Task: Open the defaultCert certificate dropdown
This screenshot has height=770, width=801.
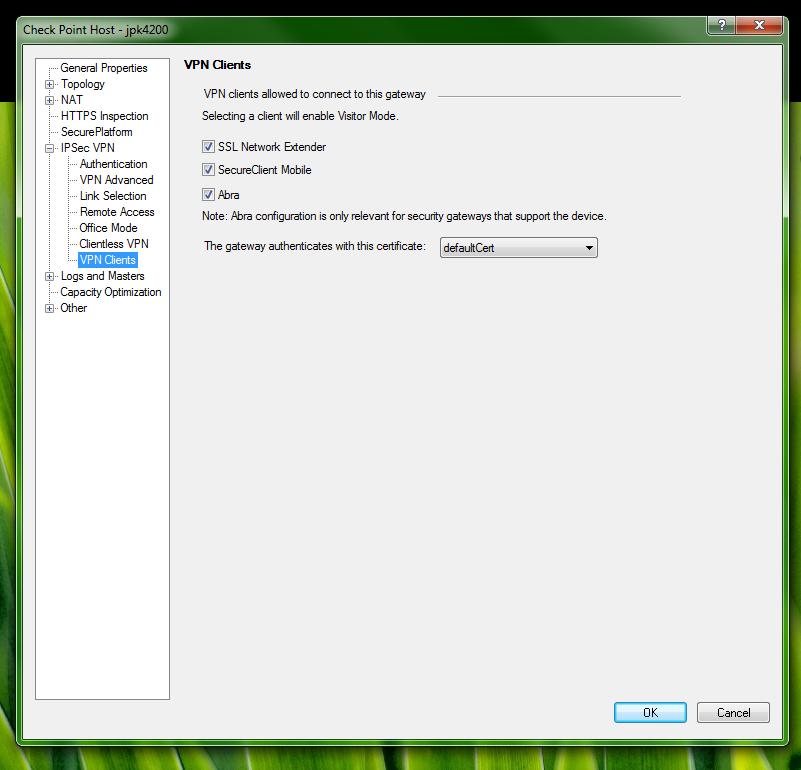Action: [519, 248]
